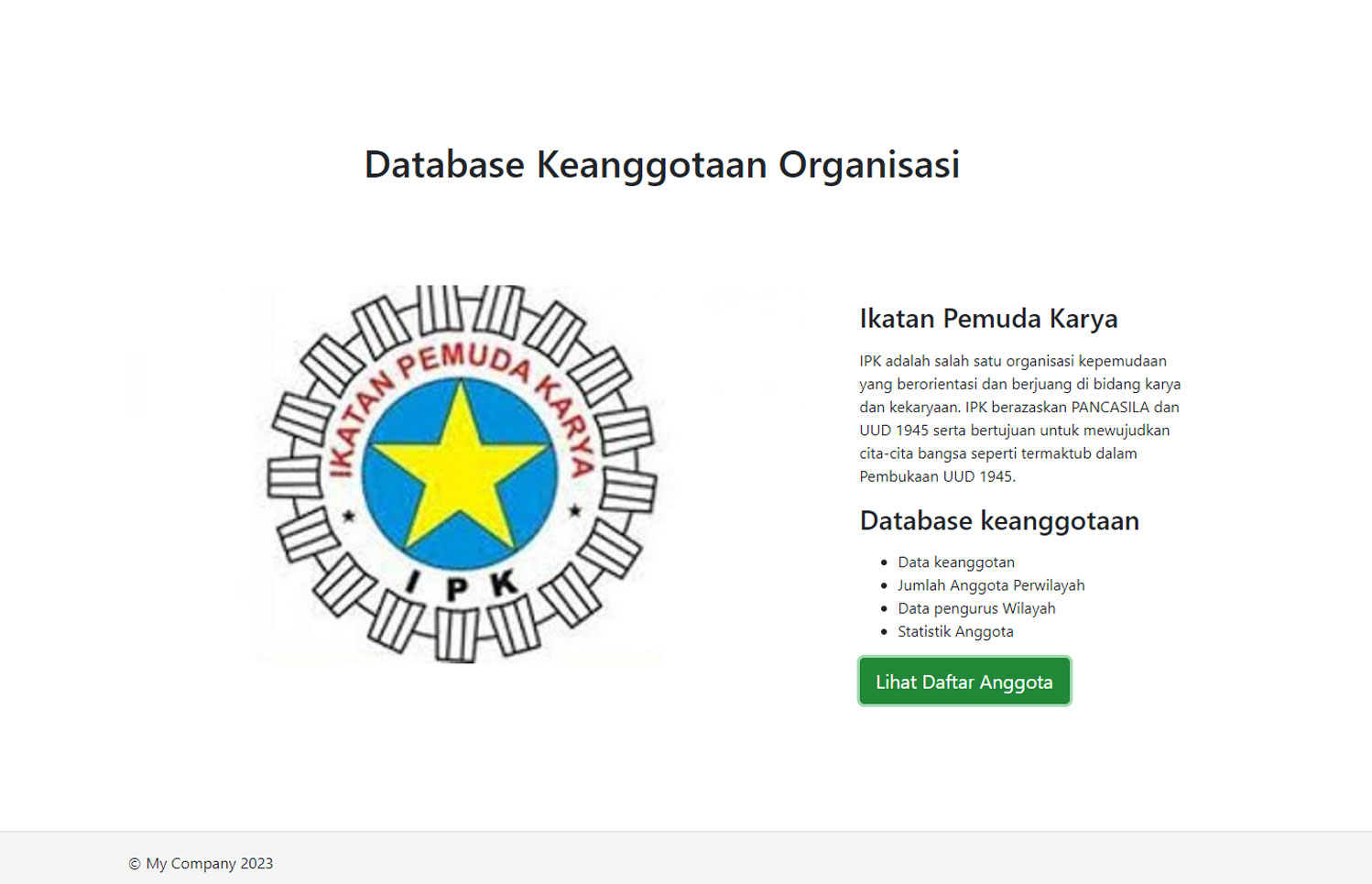
Task: Select the Data keanggotan list item
Action: [x=955, y=562]
